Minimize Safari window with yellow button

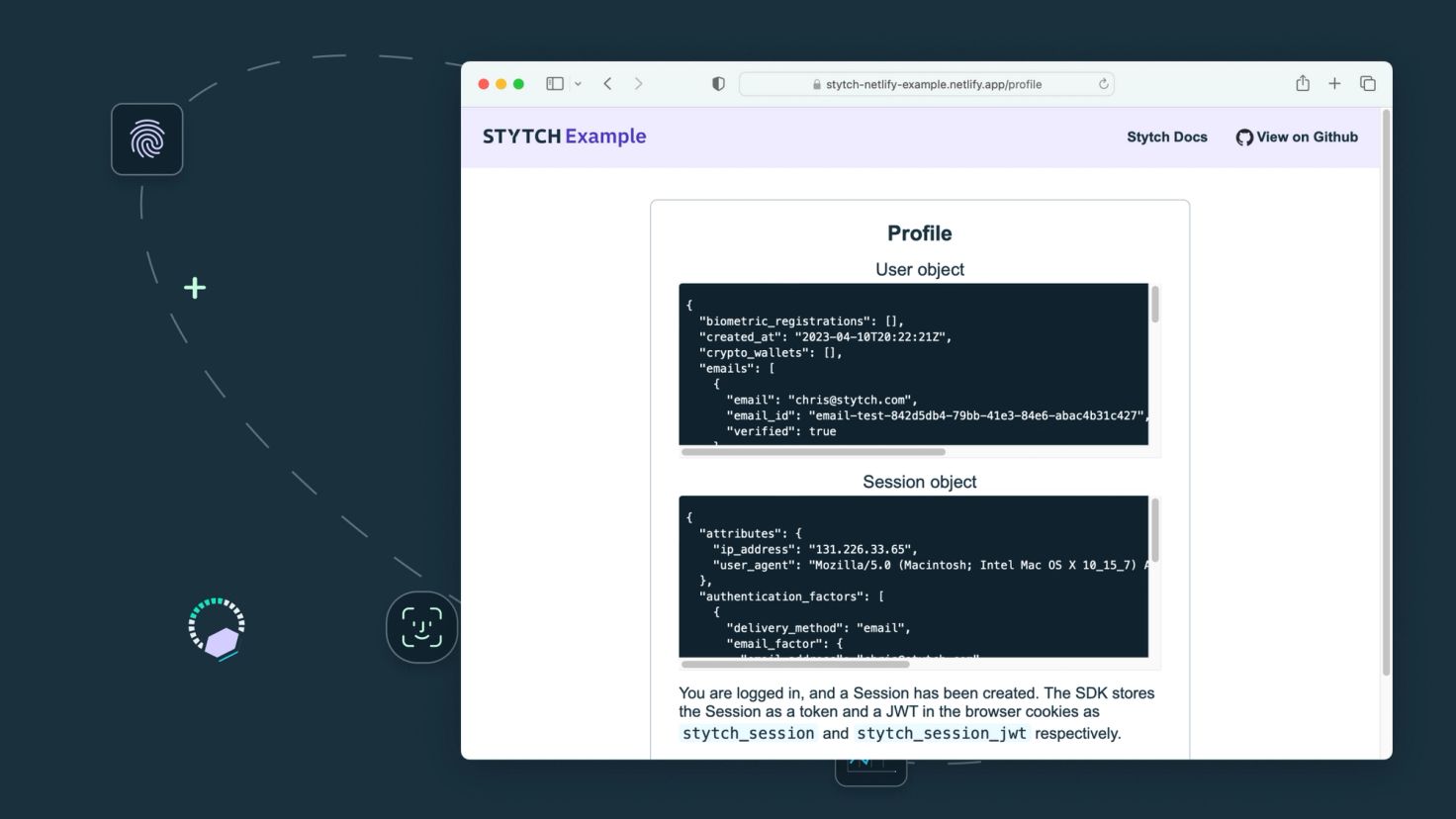coord(501,84)
